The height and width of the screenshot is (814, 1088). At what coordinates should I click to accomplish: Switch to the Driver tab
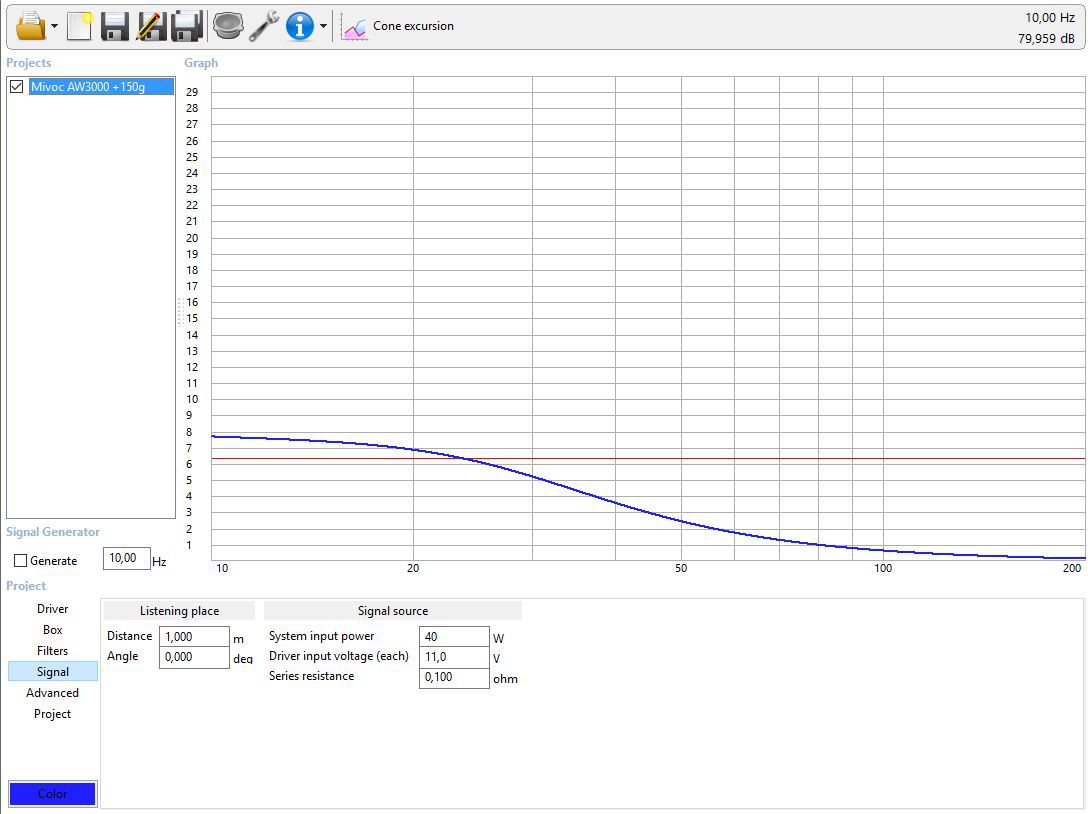point(53,609)
